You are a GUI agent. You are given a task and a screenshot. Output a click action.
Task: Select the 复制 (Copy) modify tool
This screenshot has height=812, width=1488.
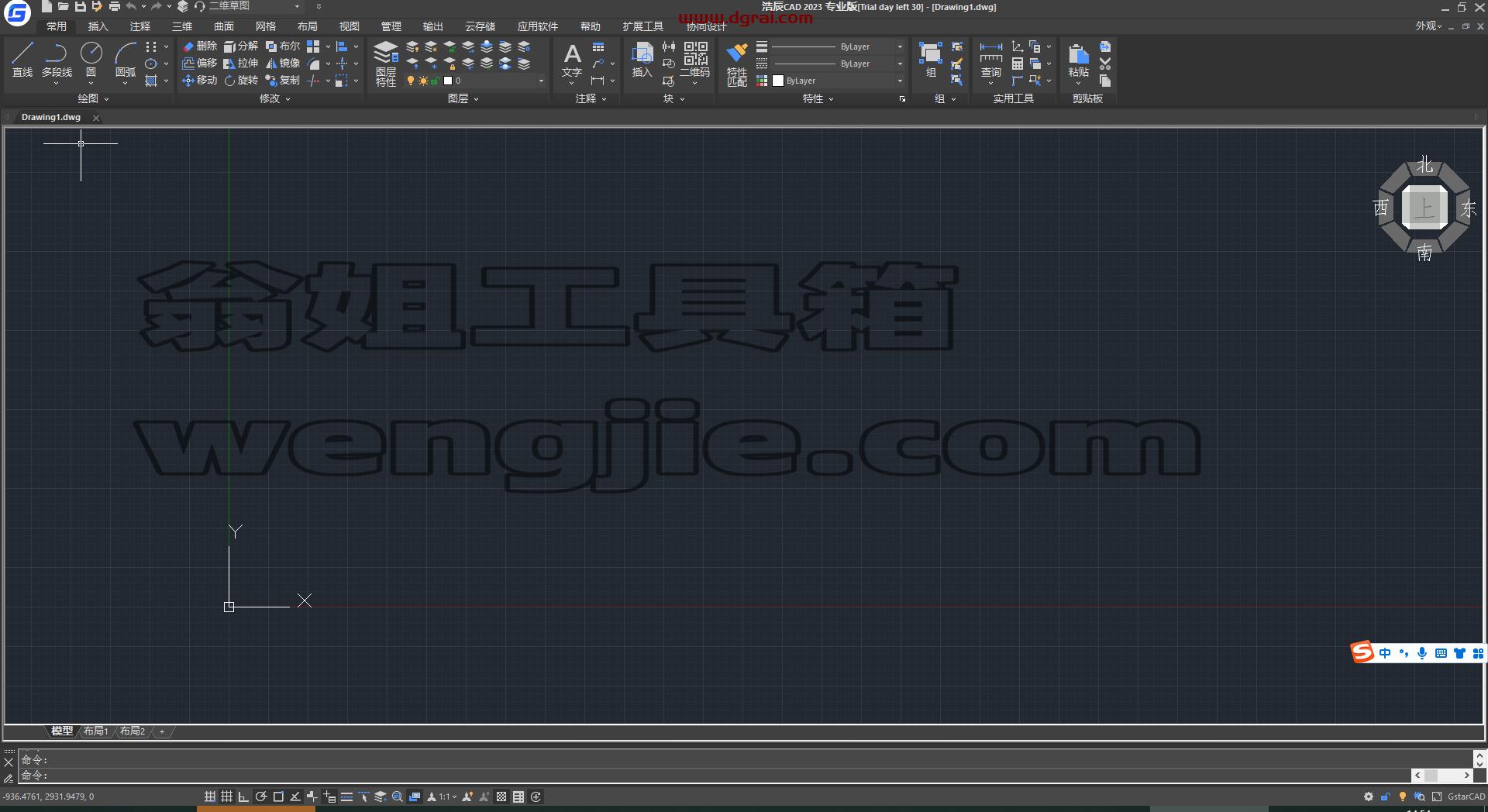click(283, 81)
